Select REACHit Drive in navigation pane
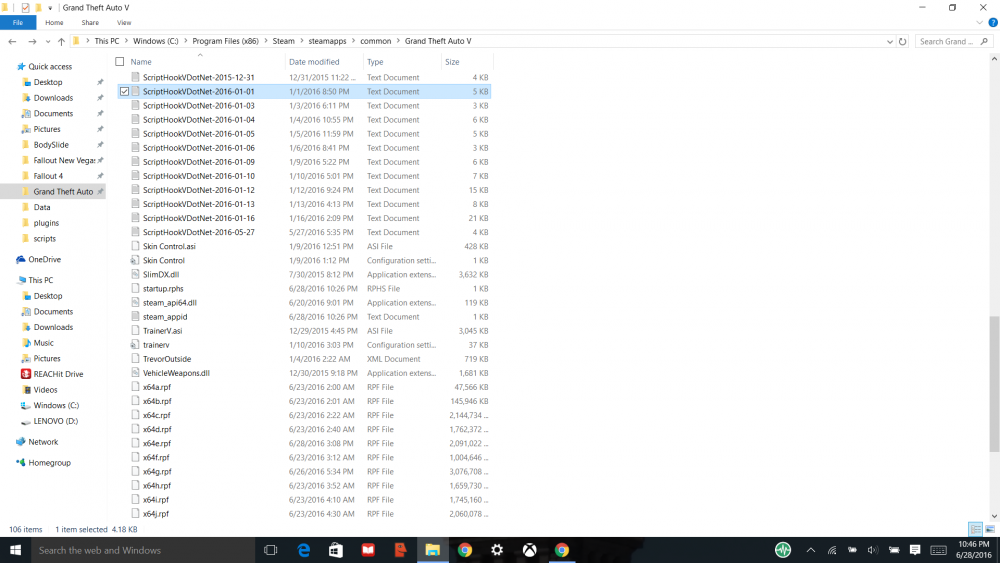Image resolution: width=1000 pixels, height=563 pixels. pyautogui.click(x=58, y=374)
